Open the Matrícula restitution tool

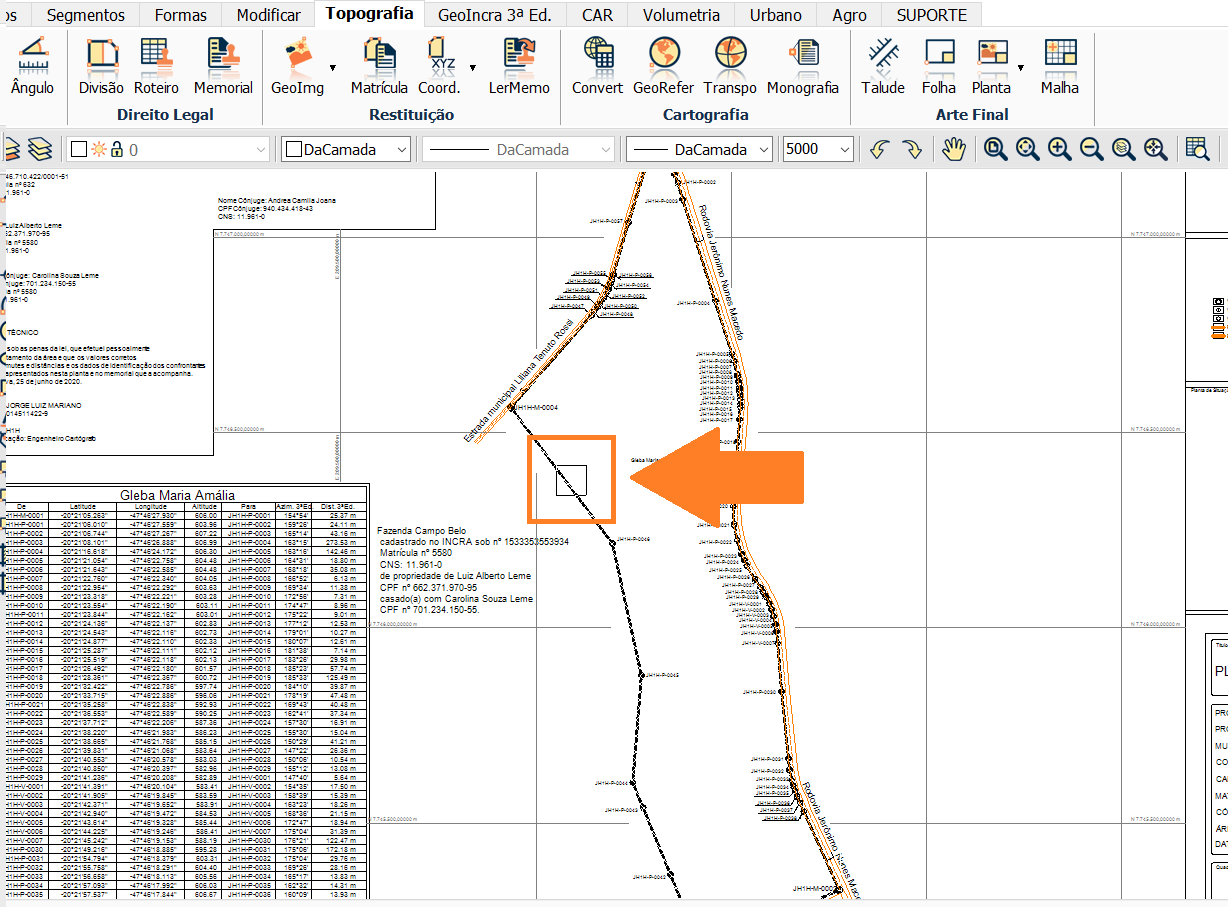point(379,66)
